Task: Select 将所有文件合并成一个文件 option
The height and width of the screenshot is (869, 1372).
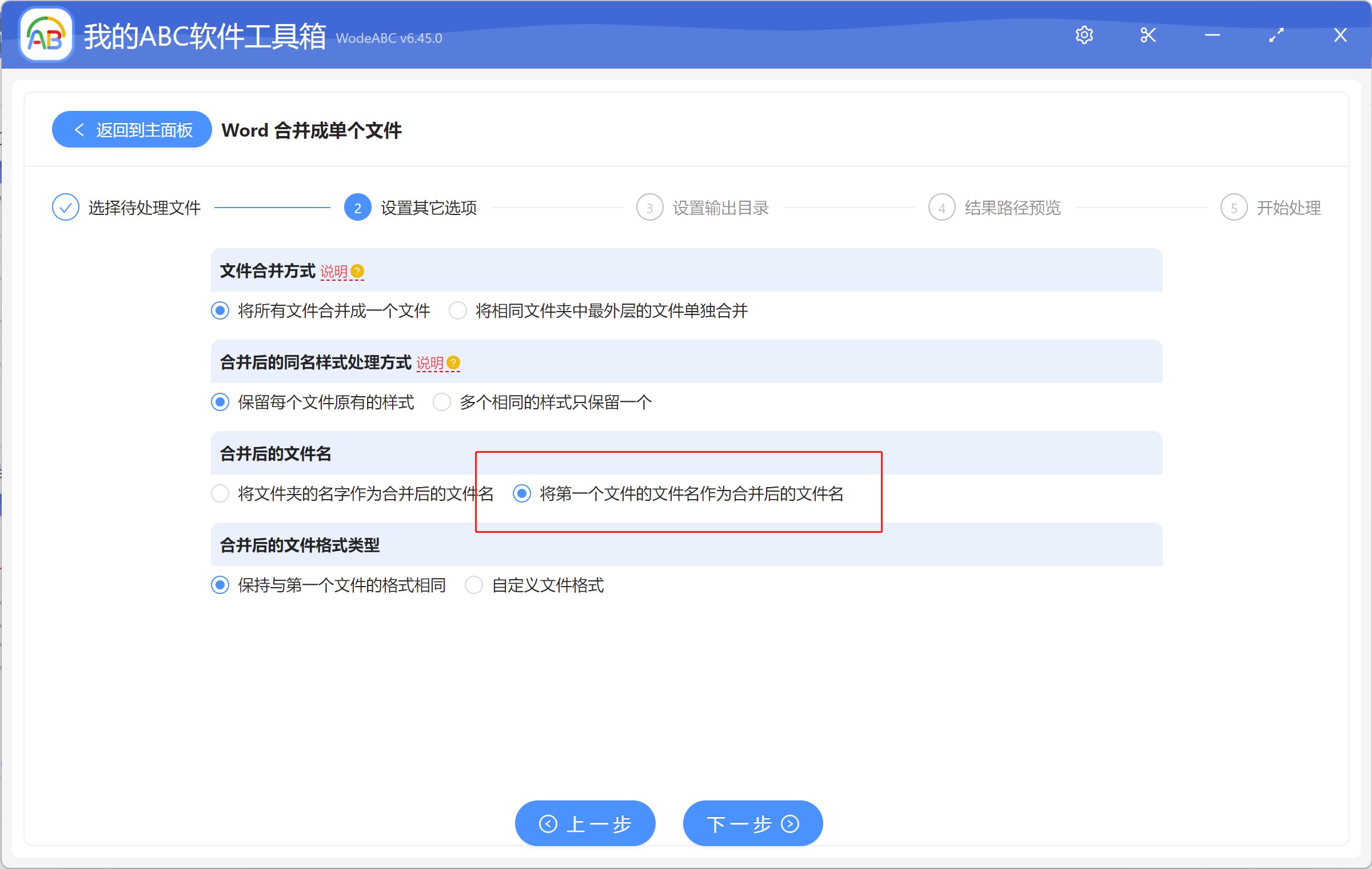Action: (x=220, y=310)
